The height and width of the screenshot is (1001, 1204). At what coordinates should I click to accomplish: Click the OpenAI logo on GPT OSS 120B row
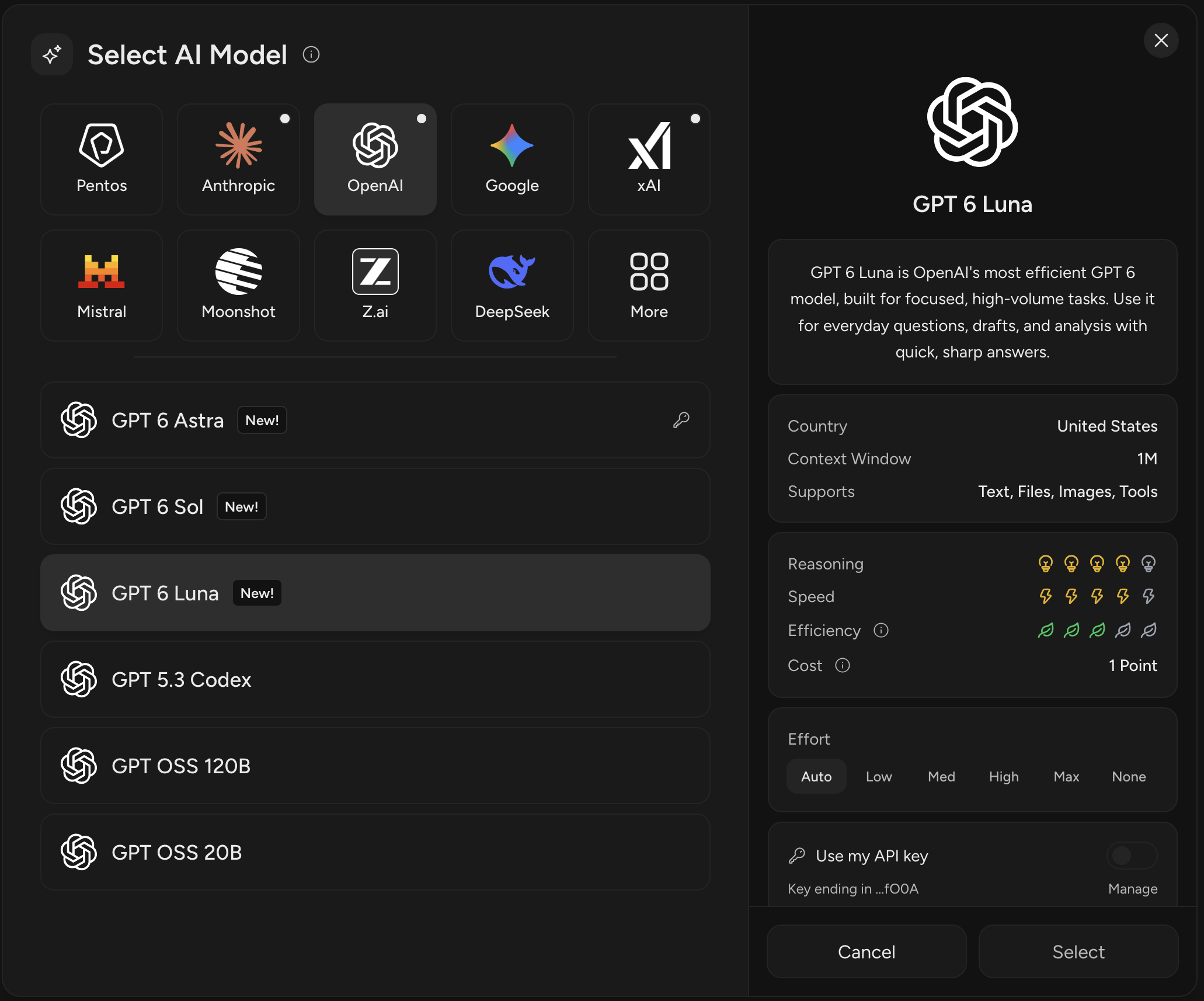(79, 766)
